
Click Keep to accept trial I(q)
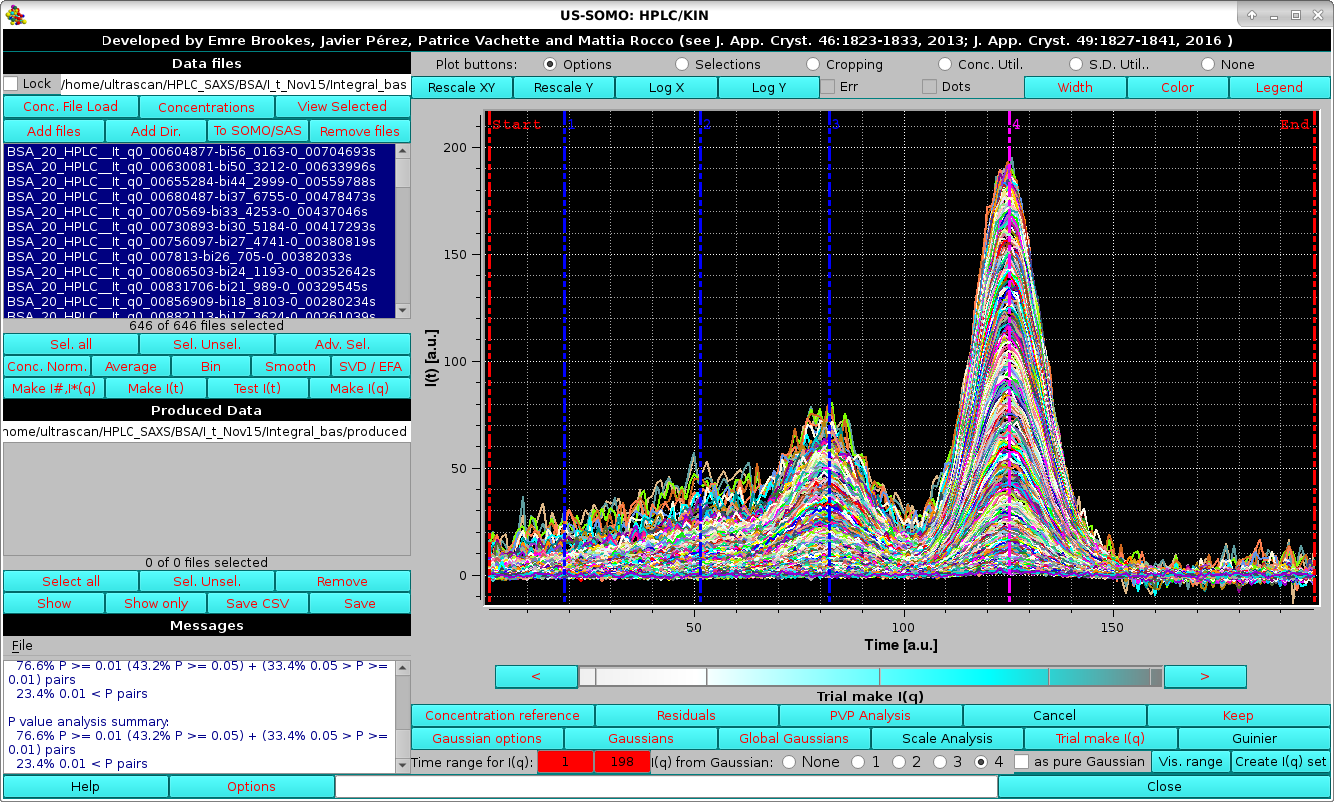1238,715
